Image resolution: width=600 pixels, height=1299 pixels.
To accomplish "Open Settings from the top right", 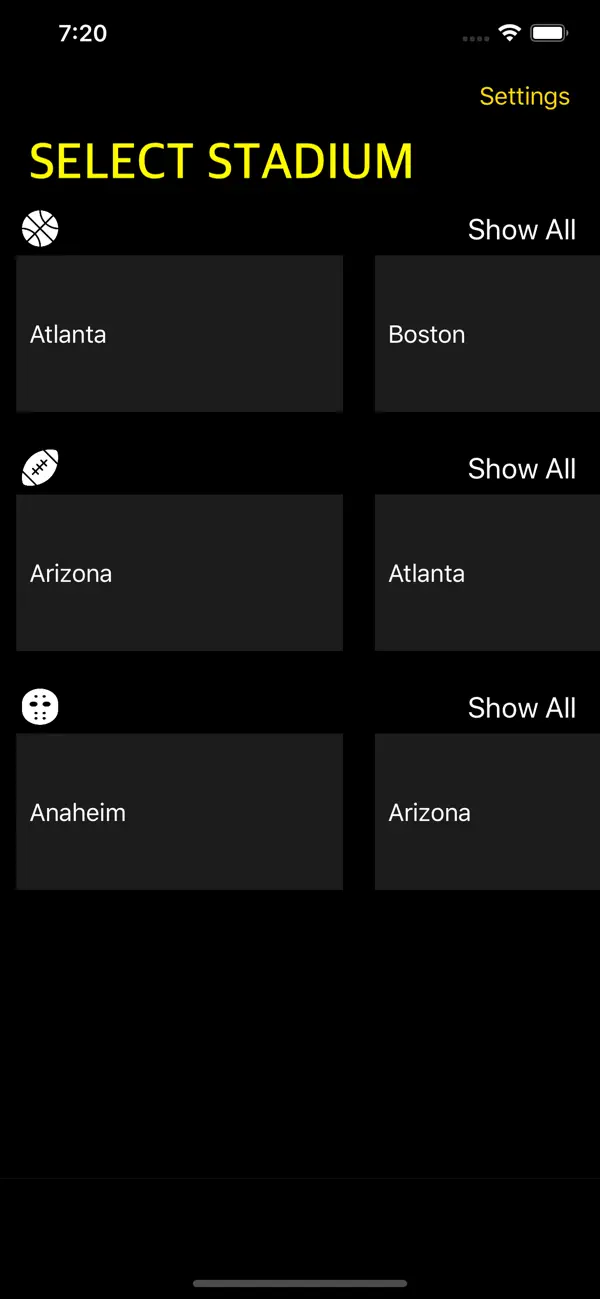I will tap(524, 96).
